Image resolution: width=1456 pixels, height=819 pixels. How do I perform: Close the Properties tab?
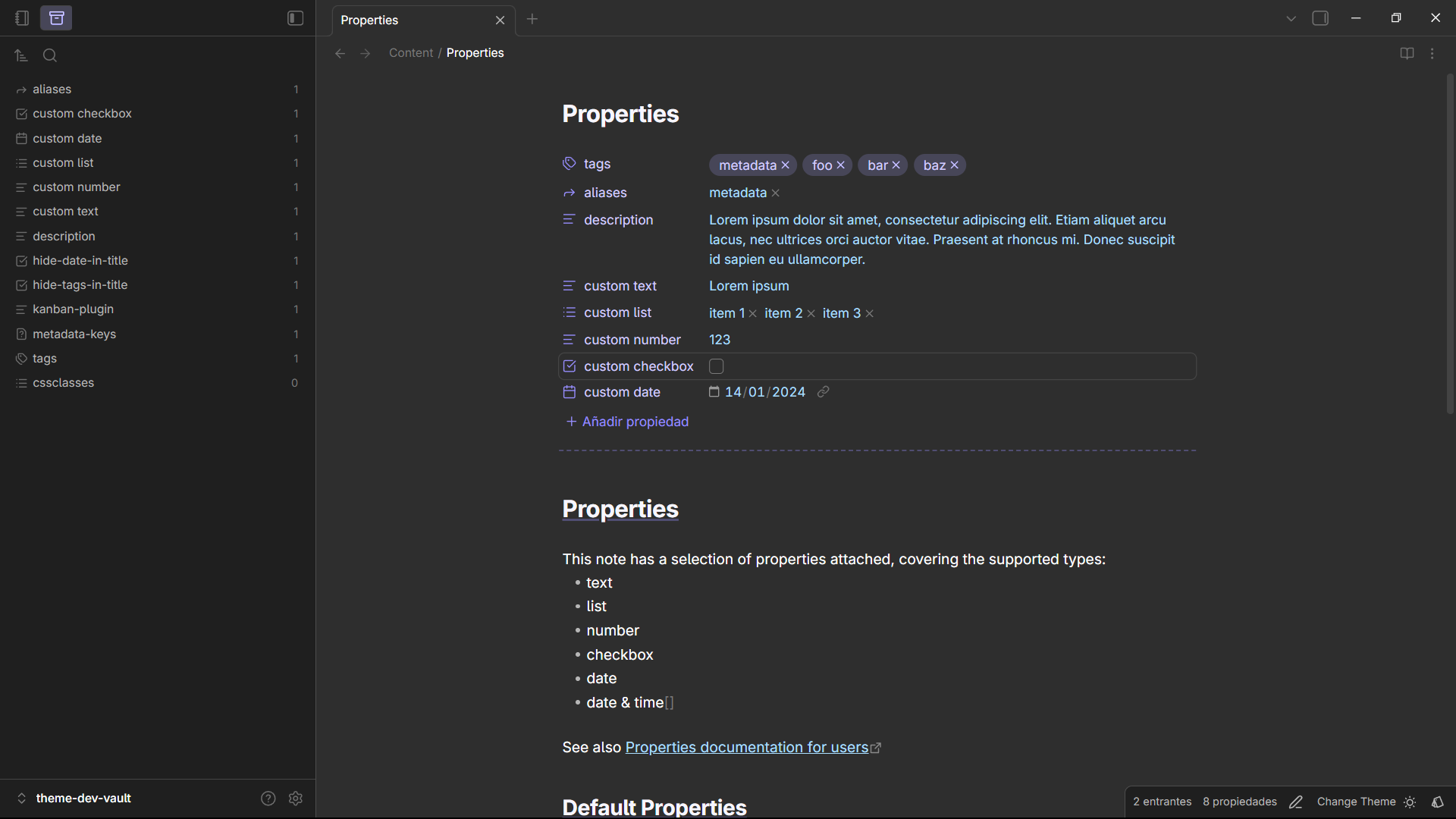coord(500,20)
